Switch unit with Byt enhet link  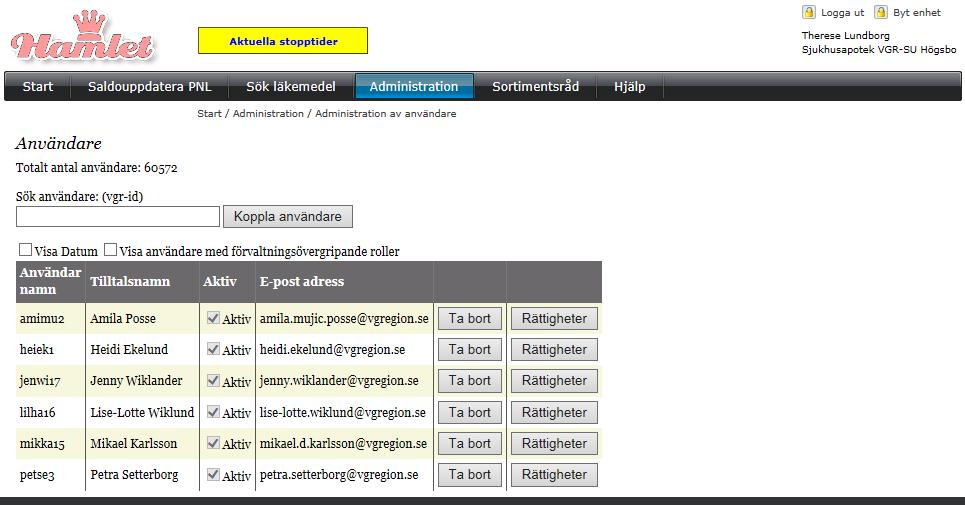pyautogui.click(x=917, y=13)
